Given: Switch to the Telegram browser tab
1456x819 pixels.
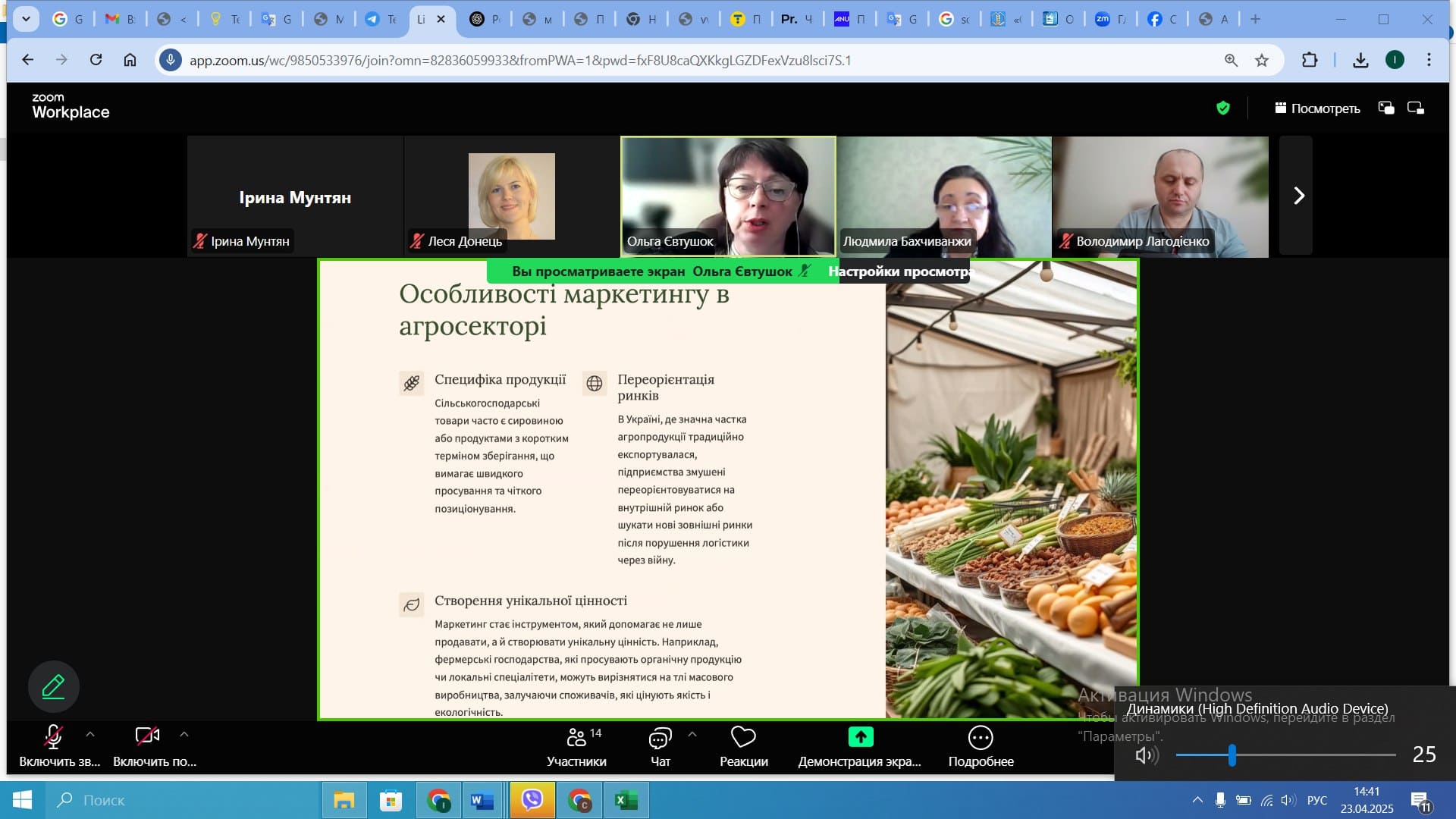Looking at the screenshot, I should click(x=380, y=19).
